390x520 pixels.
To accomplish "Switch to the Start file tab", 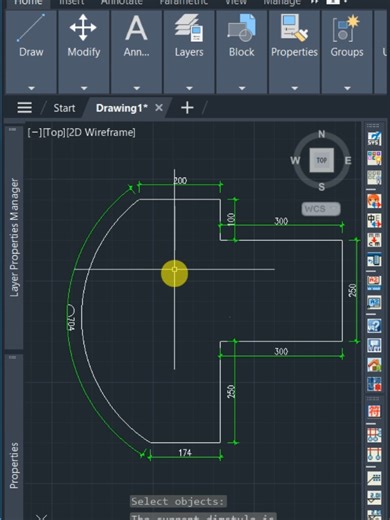I will 64,108.
